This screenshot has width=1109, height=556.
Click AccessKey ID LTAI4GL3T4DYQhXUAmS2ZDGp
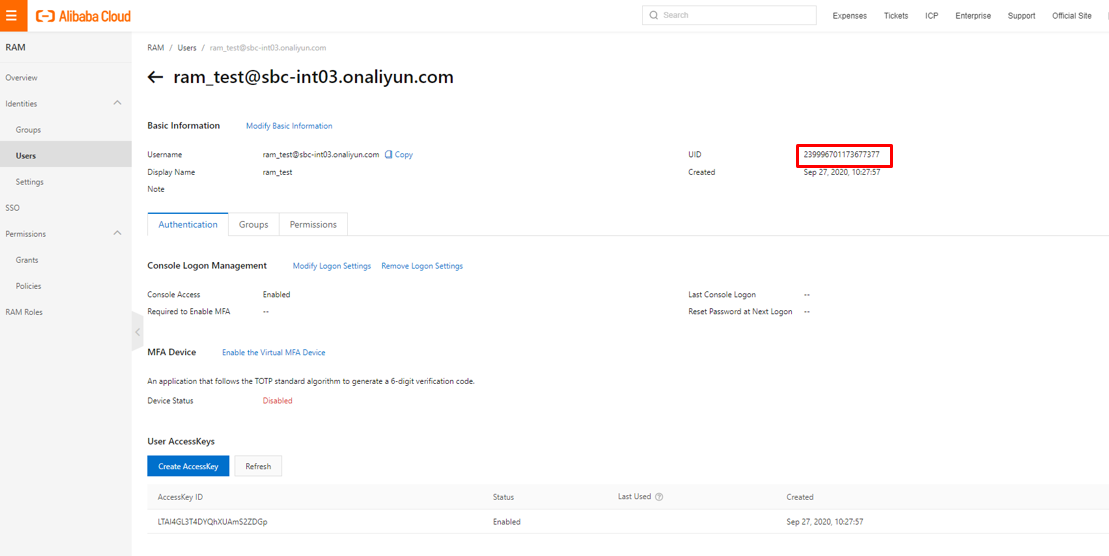pyautogui.click(x=212, y=521)
